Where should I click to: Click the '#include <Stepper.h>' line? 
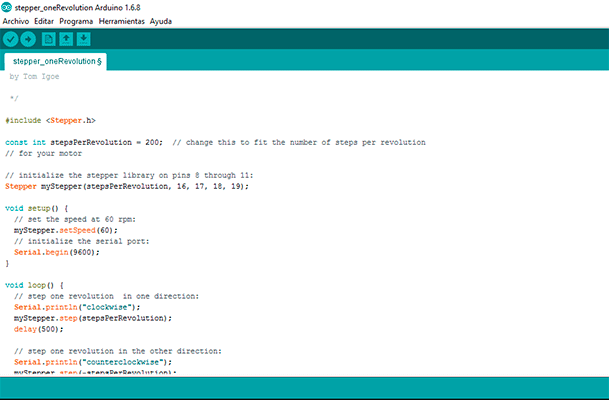[50, 120]
